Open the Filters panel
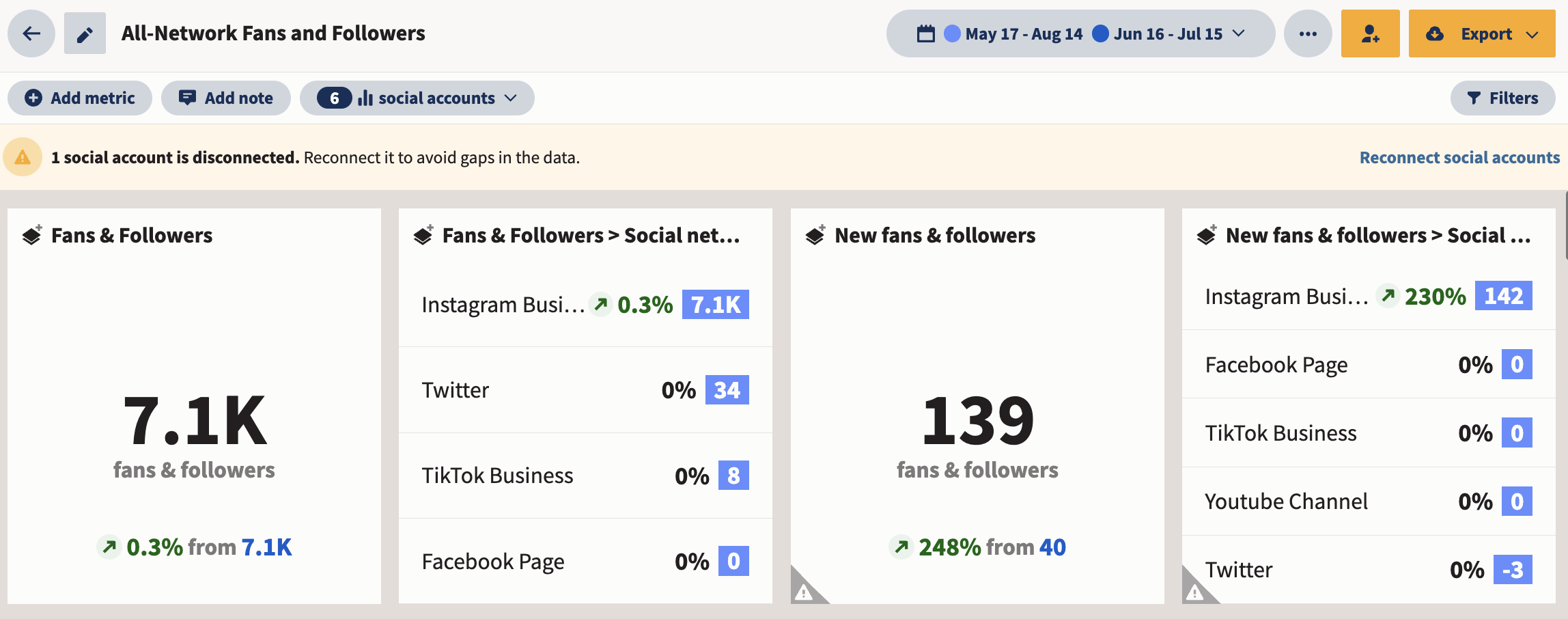1568x619 pixels. [1502, 98]
